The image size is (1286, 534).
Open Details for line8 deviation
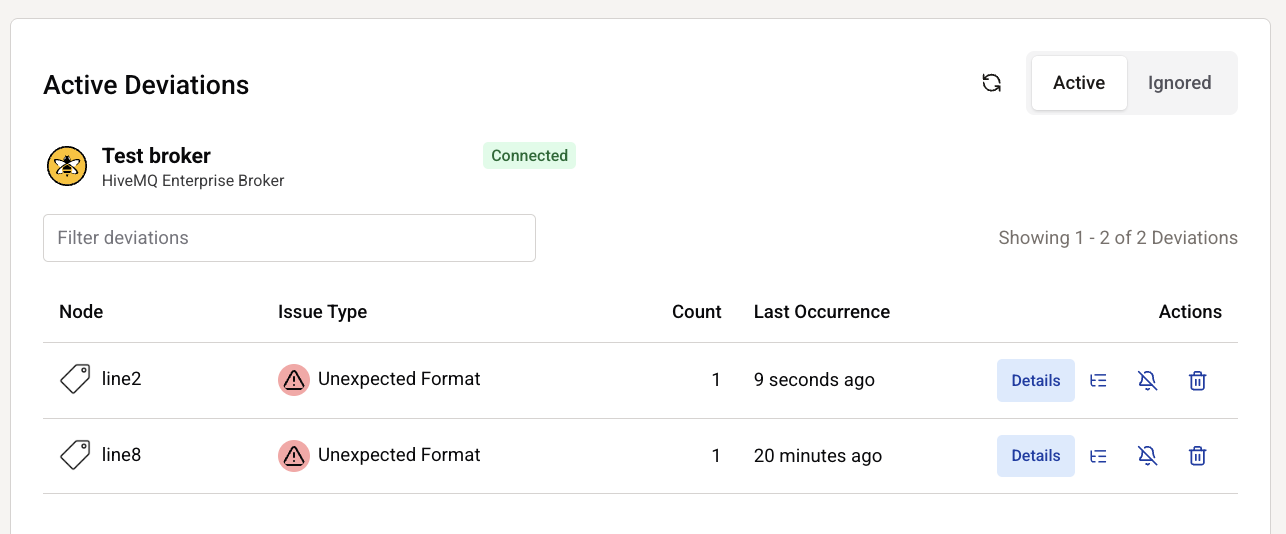(1035, 456)
